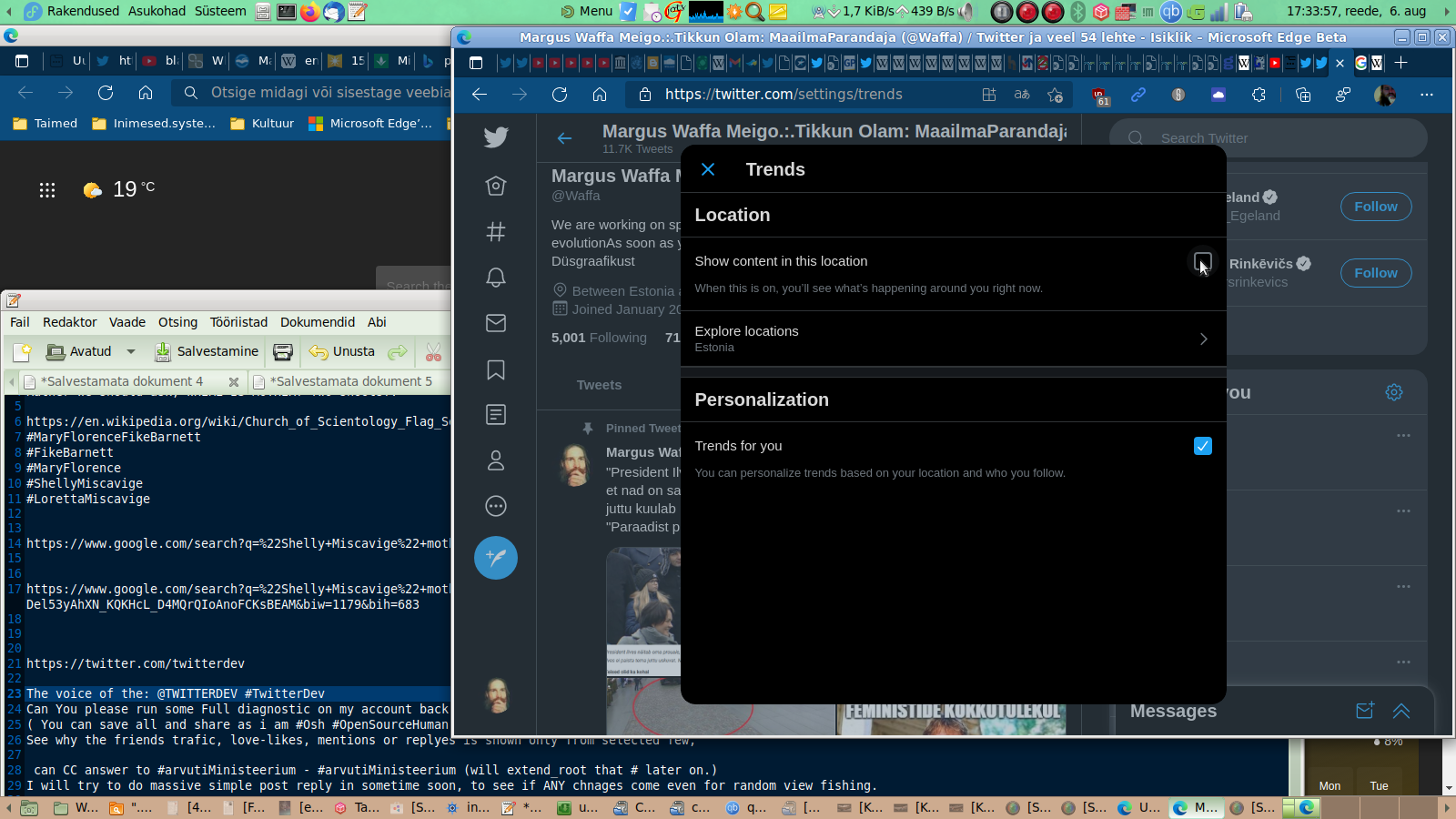Uncheck the 'Trends for you' checkbox
The image size is (1456, 819).
(1202, 446)
